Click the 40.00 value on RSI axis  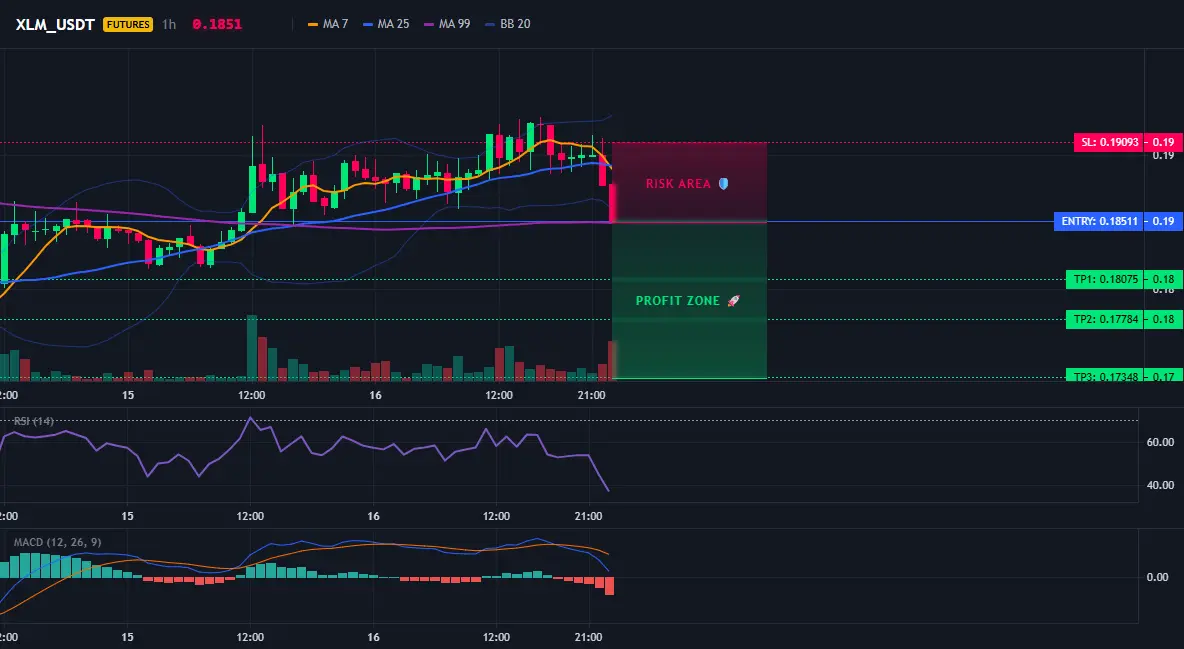pos(1160,485)
